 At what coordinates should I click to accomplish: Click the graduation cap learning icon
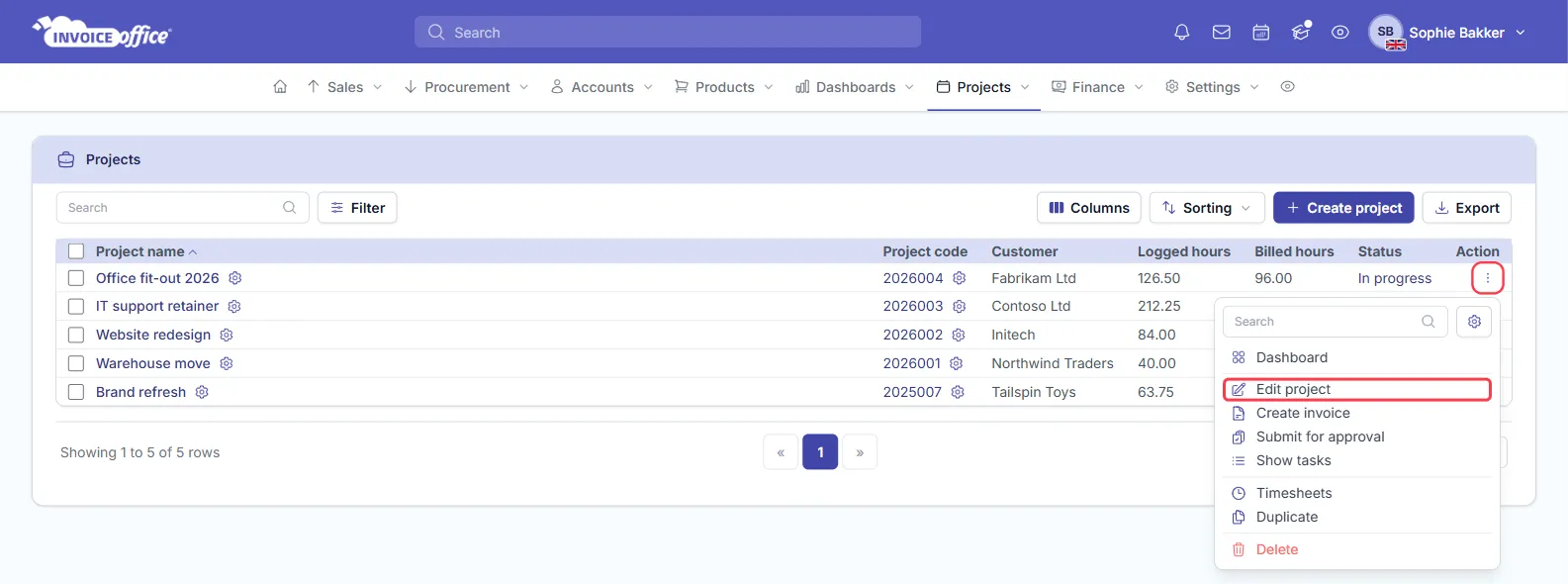click(1301, 33)
